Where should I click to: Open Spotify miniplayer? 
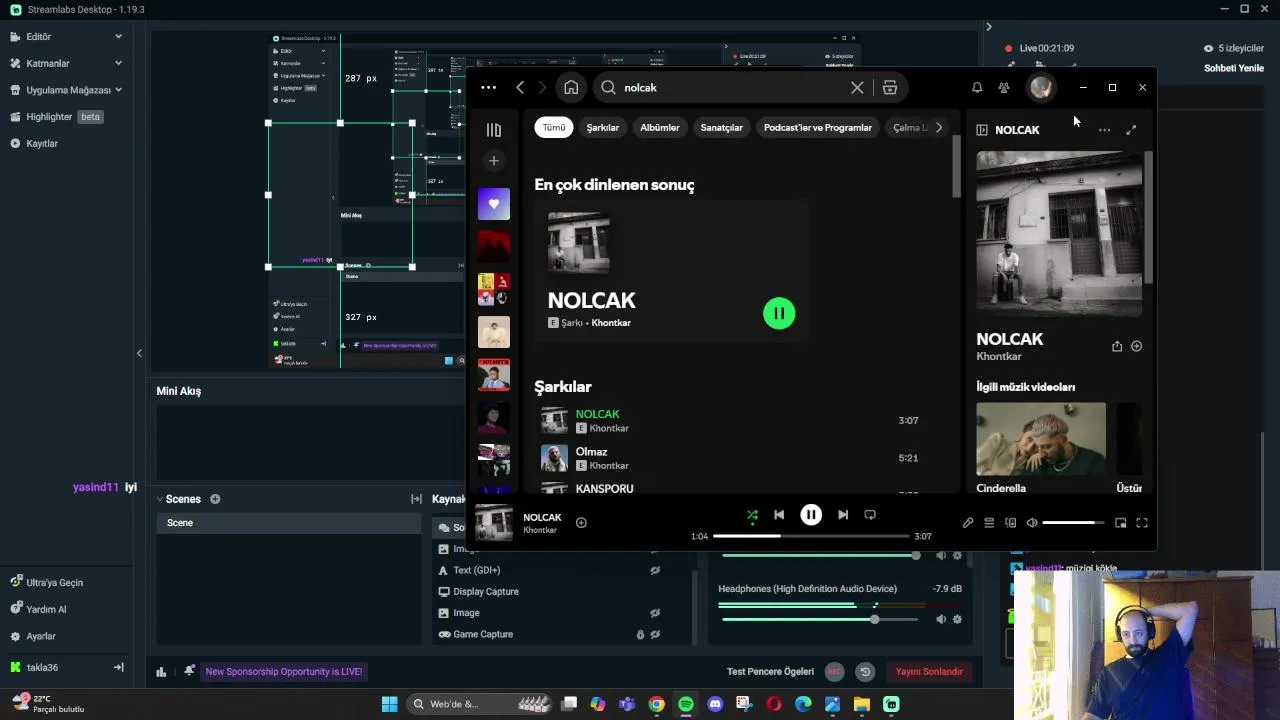[1121, 522]
